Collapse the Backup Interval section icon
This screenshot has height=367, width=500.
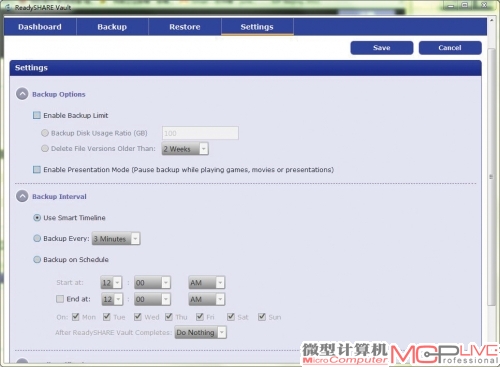coord(22,196)
